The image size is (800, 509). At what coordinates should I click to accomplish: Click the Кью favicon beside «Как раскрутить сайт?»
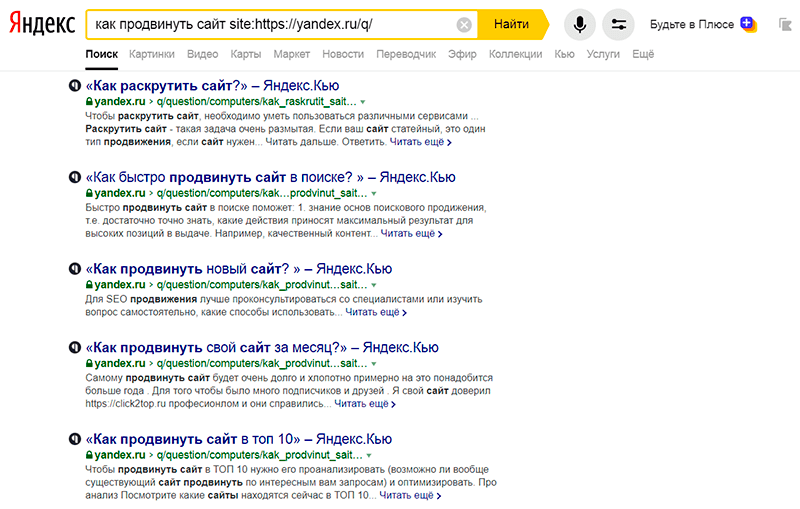coord(74,85)
